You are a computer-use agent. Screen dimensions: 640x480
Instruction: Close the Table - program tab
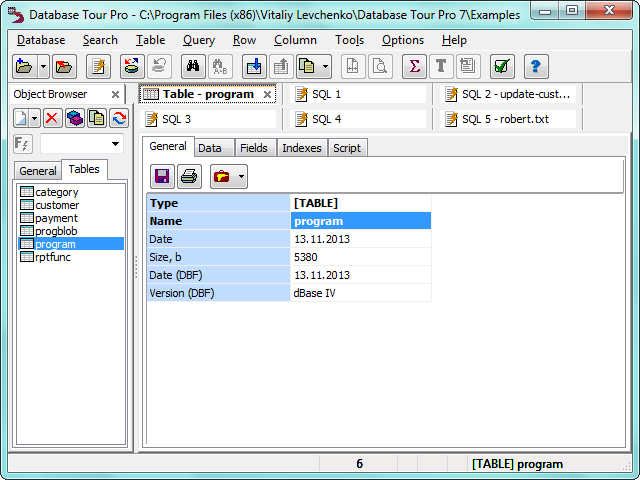click(267, 95)
